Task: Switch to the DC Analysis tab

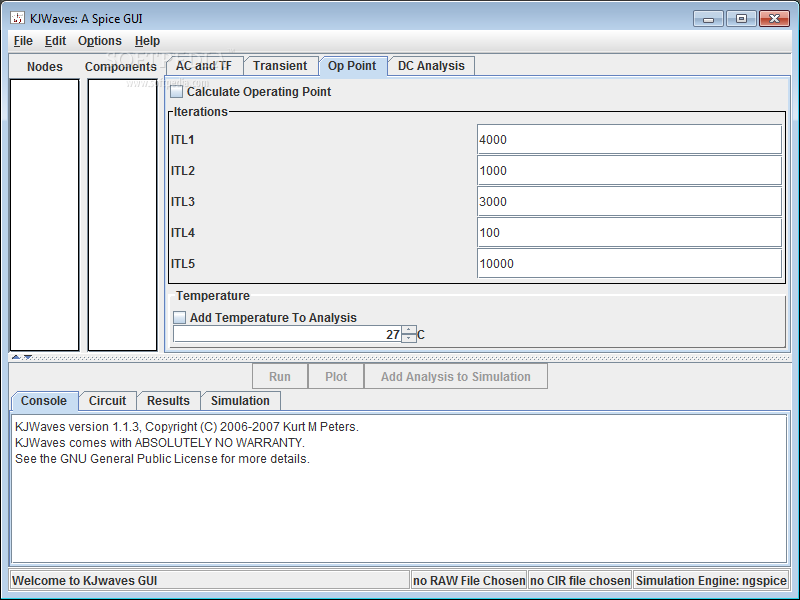Action: click(431, 66)
